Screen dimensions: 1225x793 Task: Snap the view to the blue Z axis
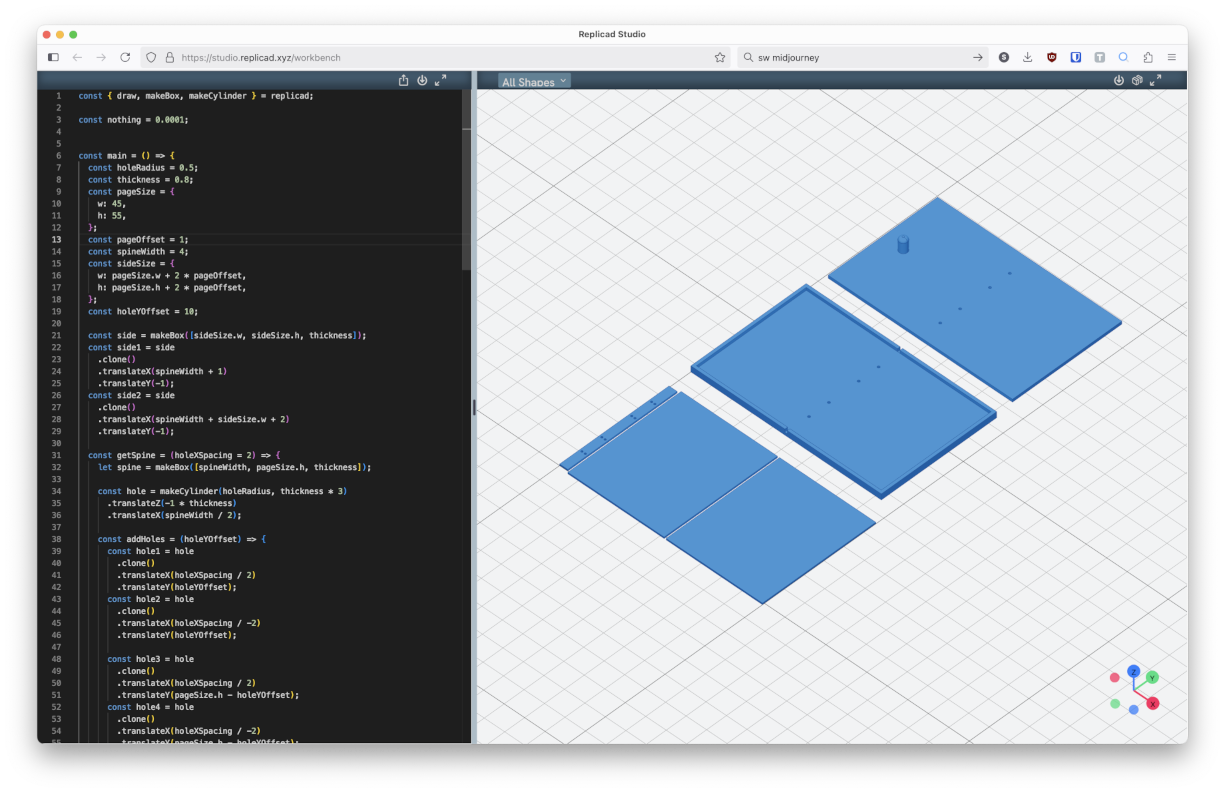(x=1133, y=672)
